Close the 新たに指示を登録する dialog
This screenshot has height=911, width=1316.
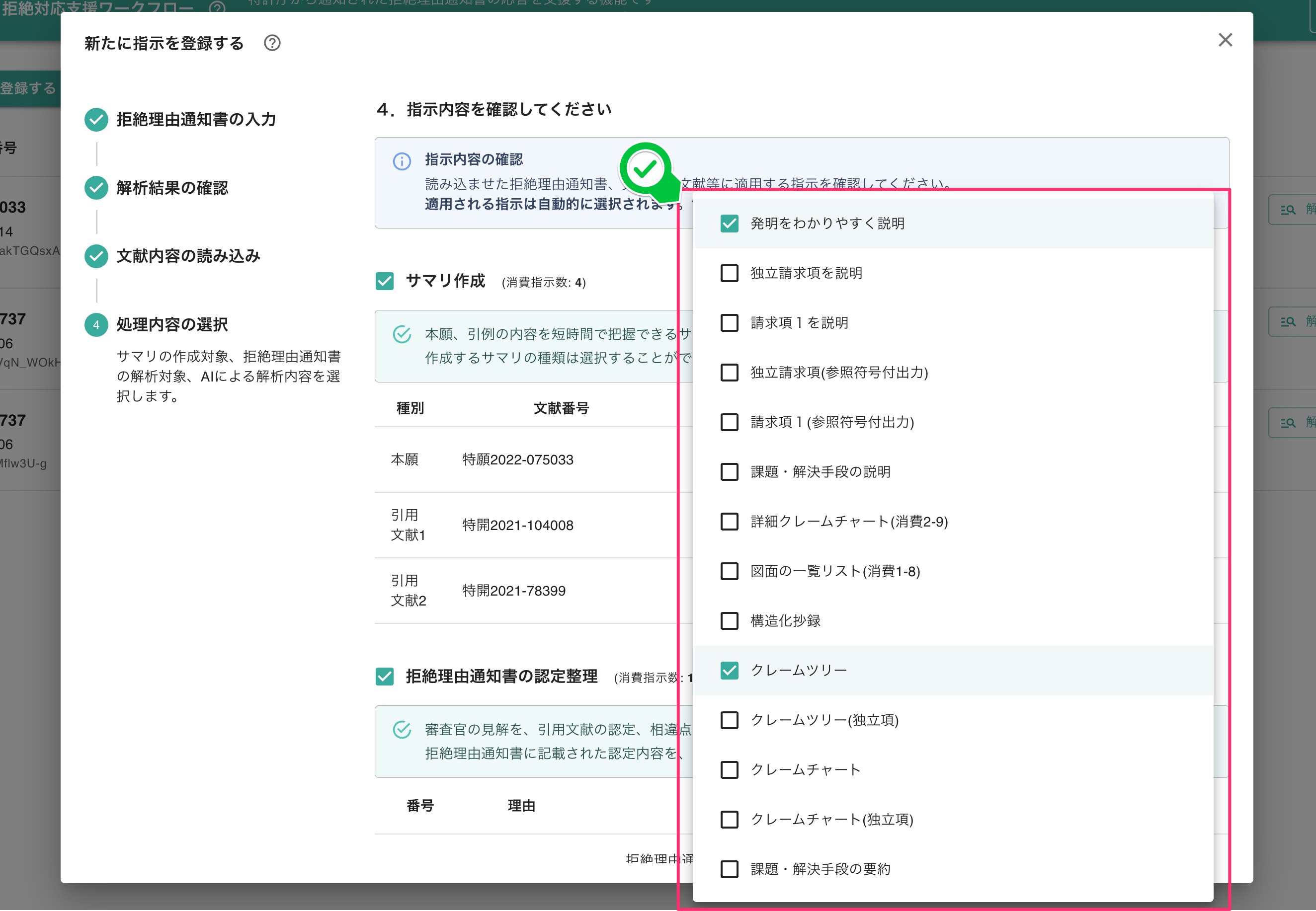[x=1225, y=40]
